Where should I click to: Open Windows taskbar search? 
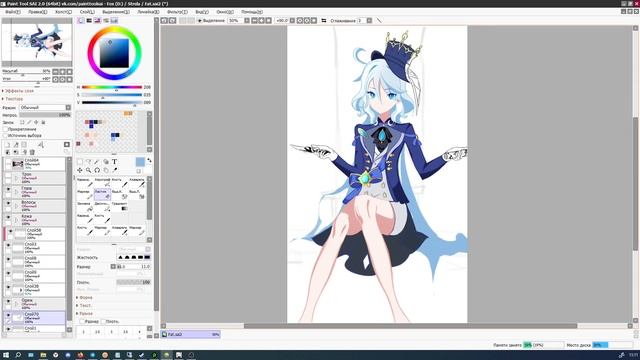coord(18,355)
